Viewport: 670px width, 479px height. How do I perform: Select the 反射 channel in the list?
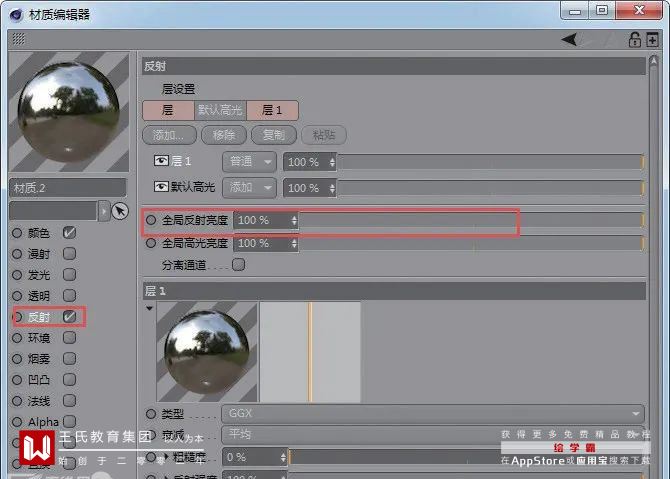pos(38,317)
